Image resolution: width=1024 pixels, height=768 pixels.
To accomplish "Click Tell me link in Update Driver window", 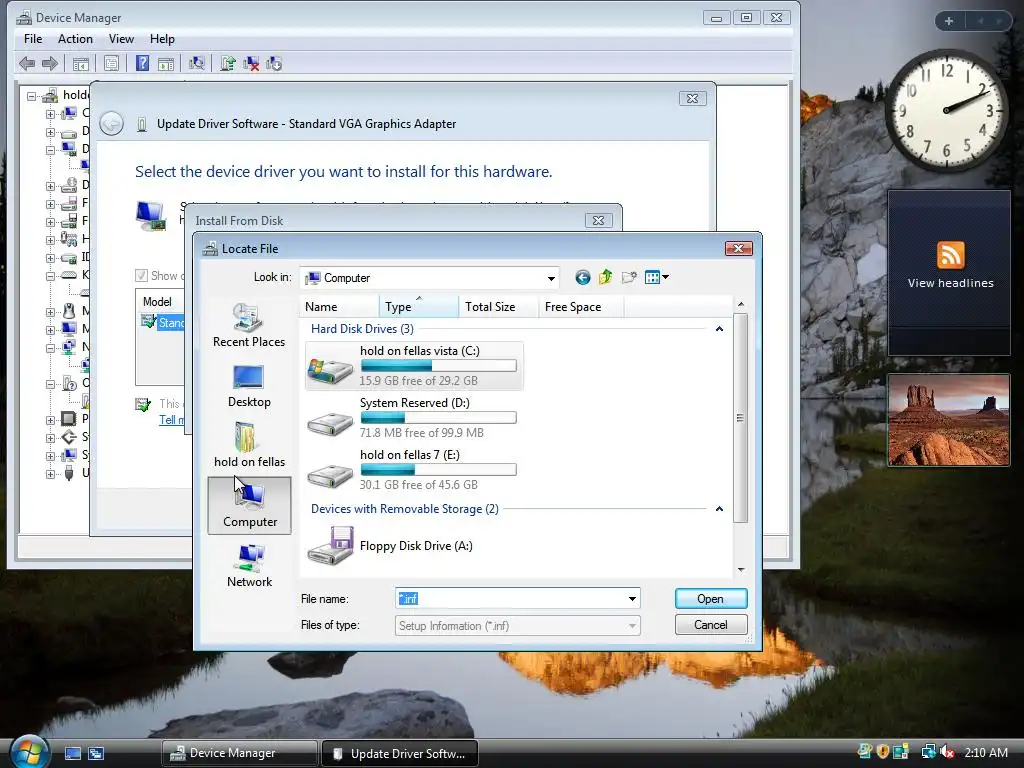I will point(171,420).
